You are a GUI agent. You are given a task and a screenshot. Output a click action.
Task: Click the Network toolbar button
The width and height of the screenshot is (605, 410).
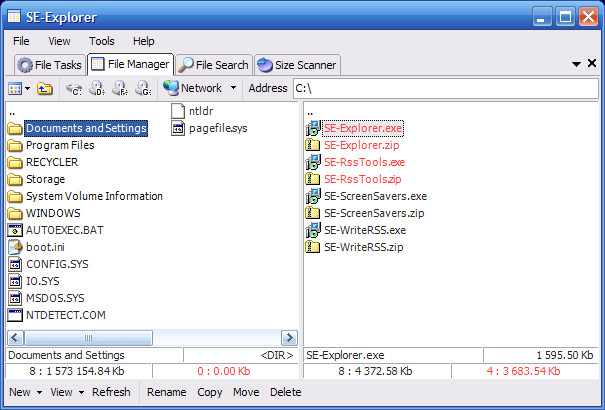click(192, 88)
